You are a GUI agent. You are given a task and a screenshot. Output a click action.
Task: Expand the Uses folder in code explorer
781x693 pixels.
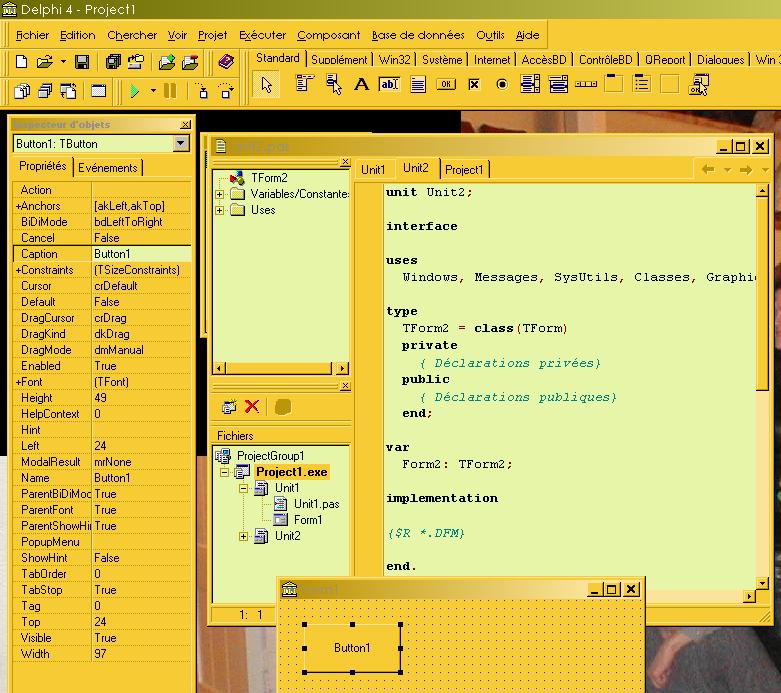(219, 210)
